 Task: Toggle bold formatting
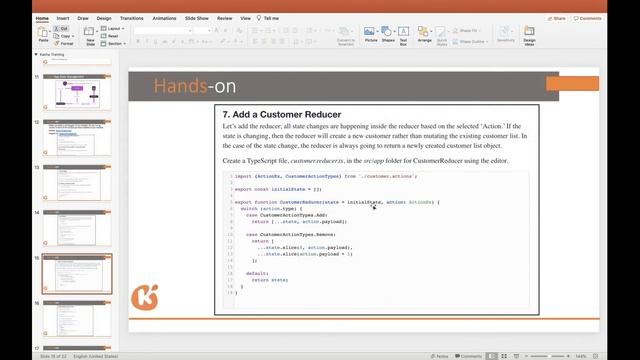(138, 42)
